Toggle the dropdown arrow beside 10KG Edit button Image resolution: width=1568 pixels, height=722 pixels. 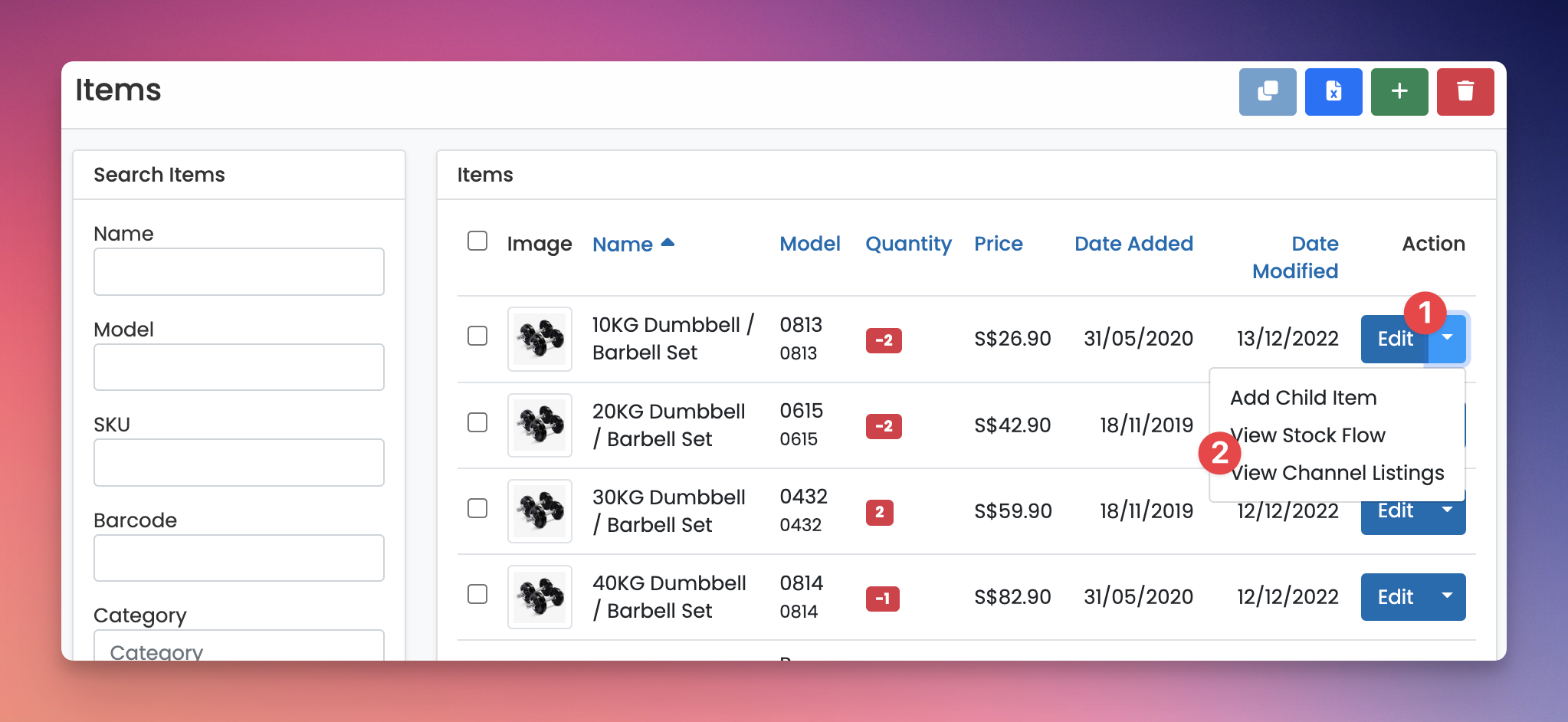tap(1447, 339)
